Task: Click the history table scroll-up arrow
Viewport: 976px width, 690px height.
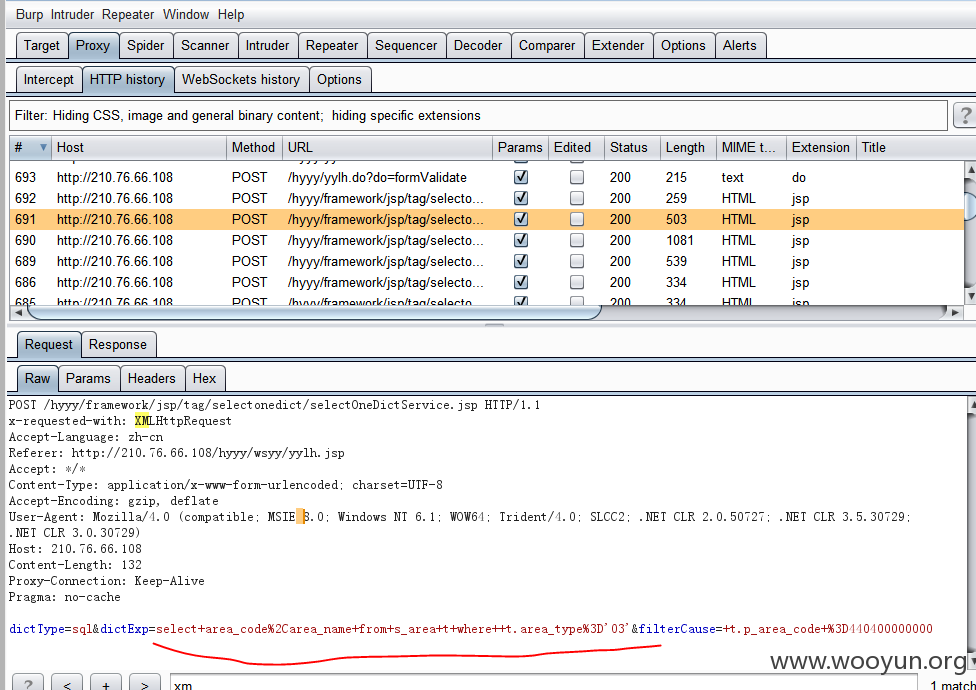Action: [x=970, y=169]
